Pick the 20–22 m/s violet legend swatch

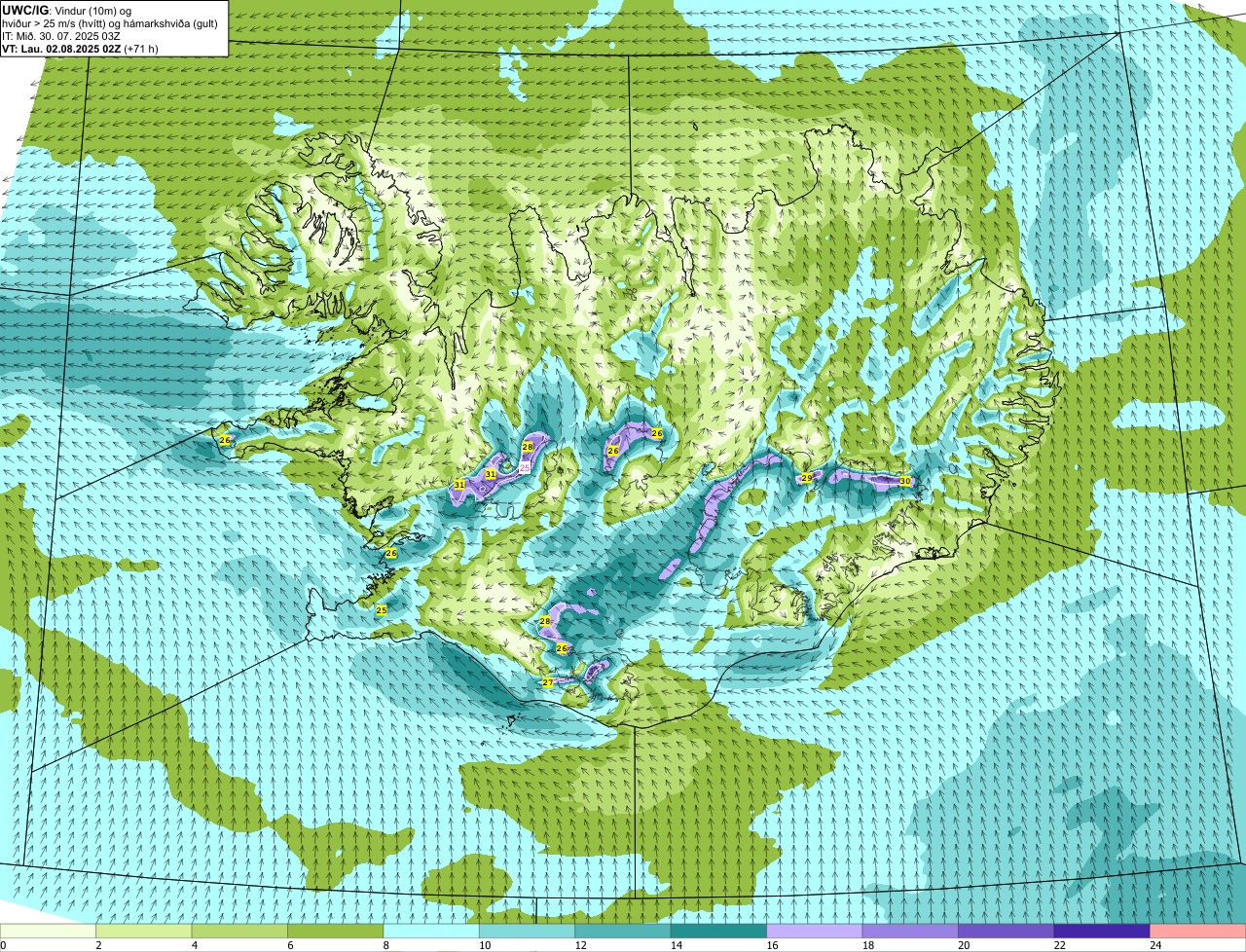click(x=1006, y=932)
